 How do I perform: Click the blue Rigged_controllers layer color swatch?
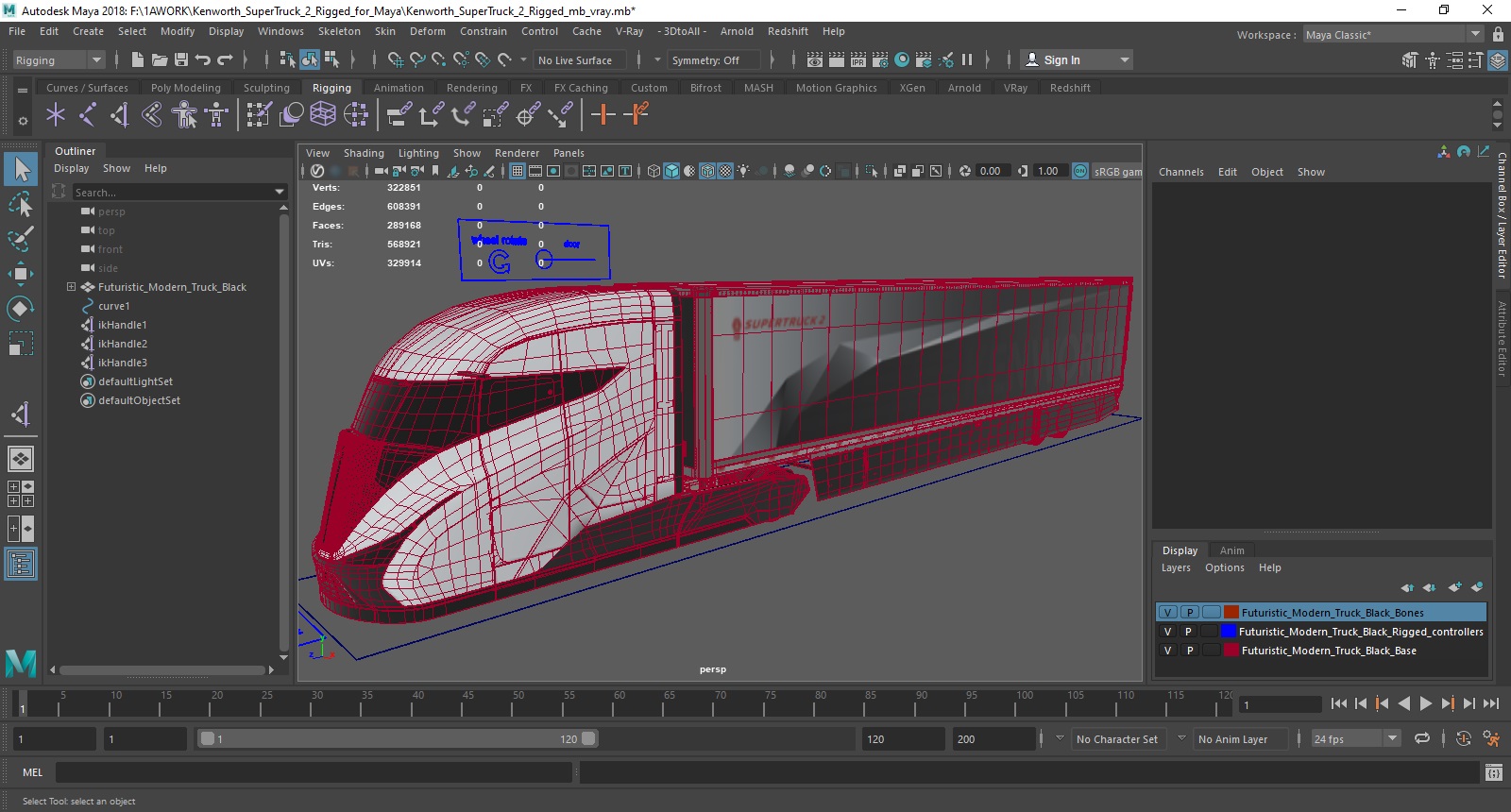click(1228, 632)
